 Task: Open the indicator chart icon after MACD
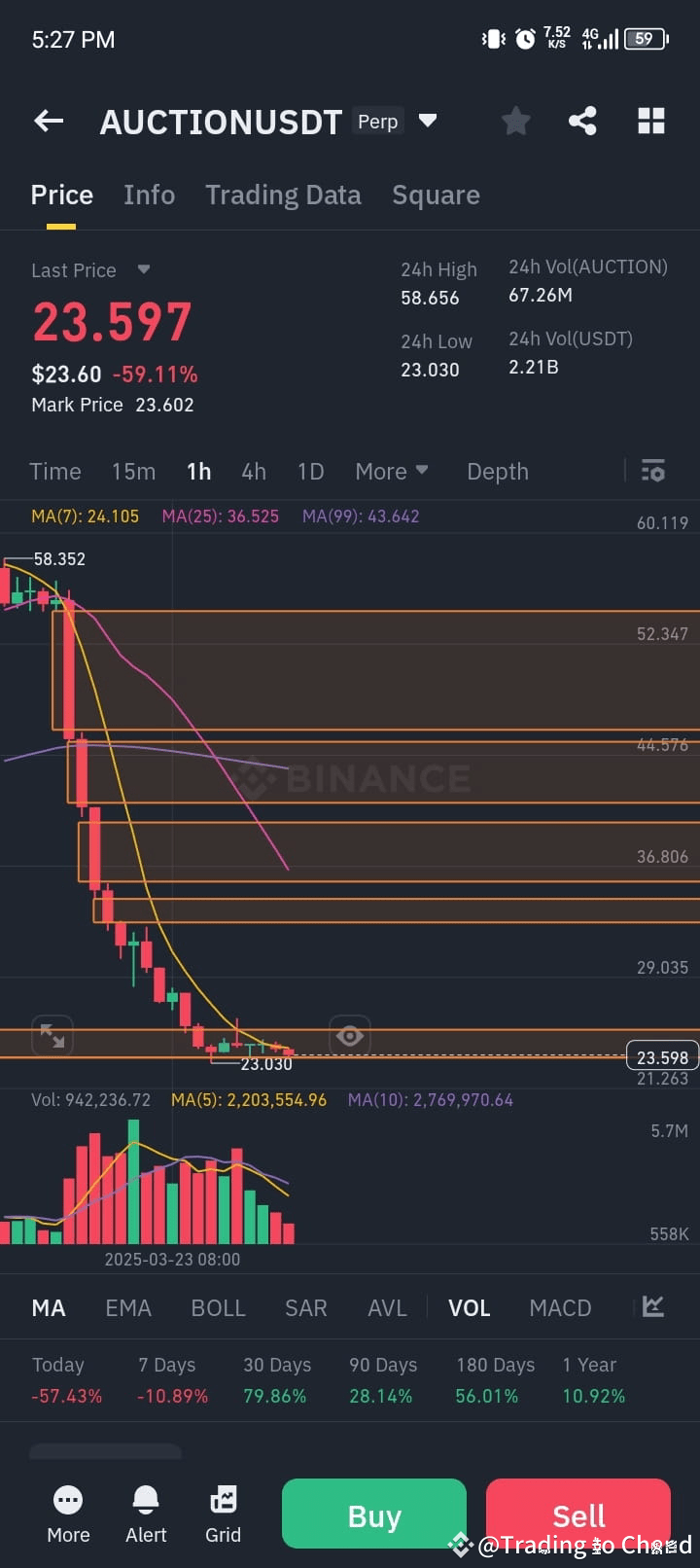coord(653,1307)
